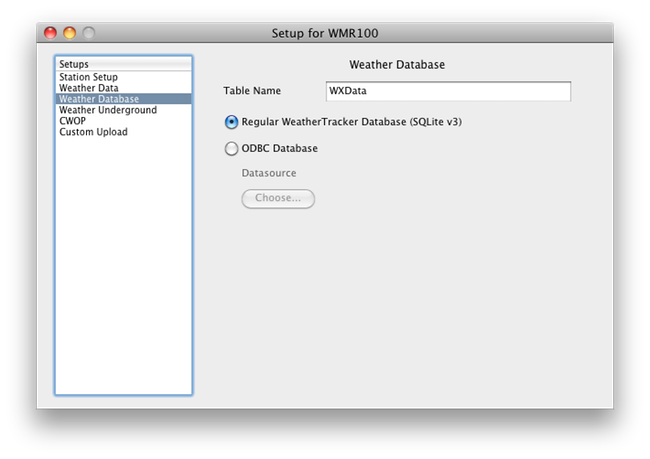Click the Setups list column header
The image size is (650, 459).
pyautogui.click(x=124, y=64)
